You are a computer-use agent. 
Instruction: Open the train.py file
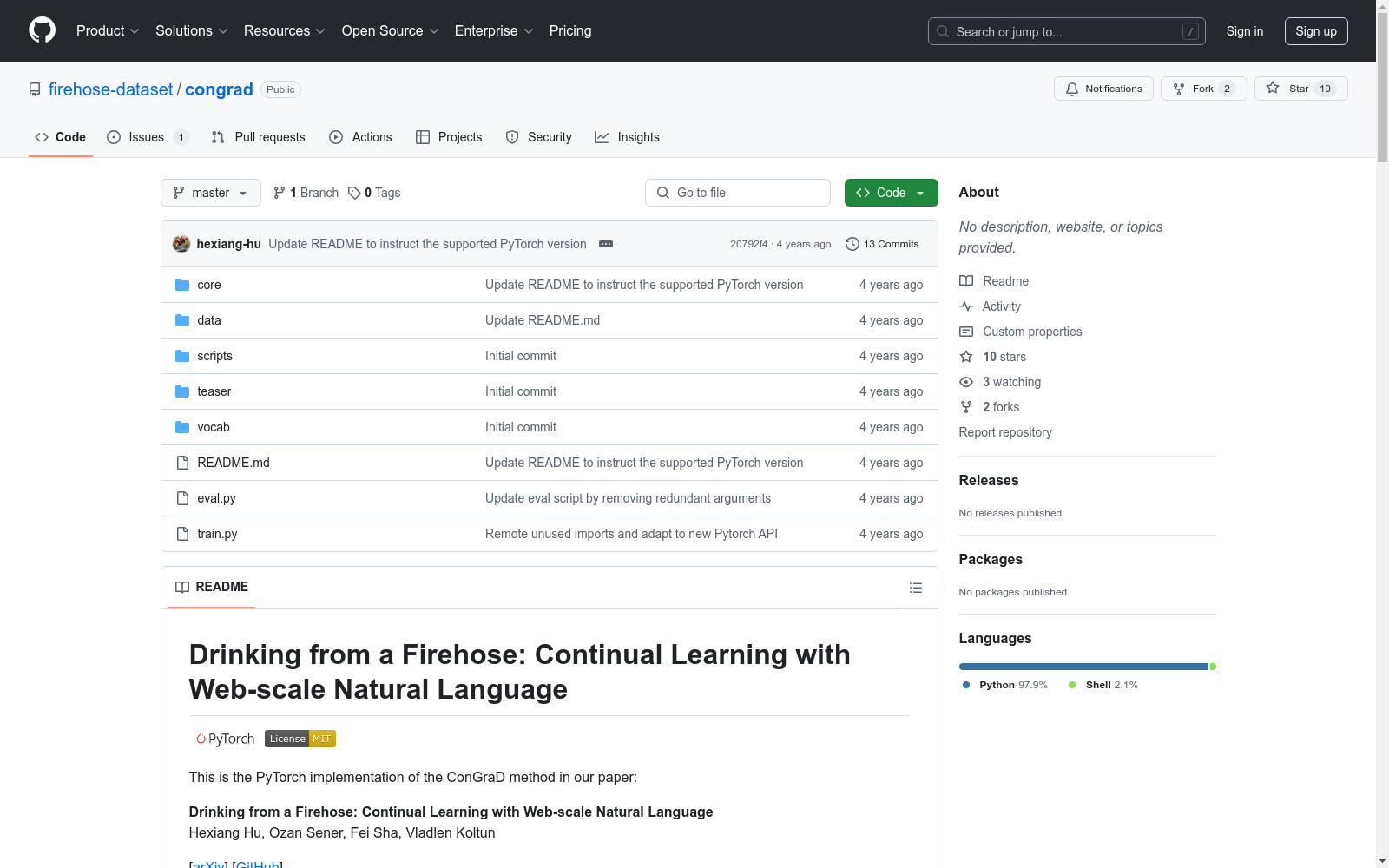point(217,534)
